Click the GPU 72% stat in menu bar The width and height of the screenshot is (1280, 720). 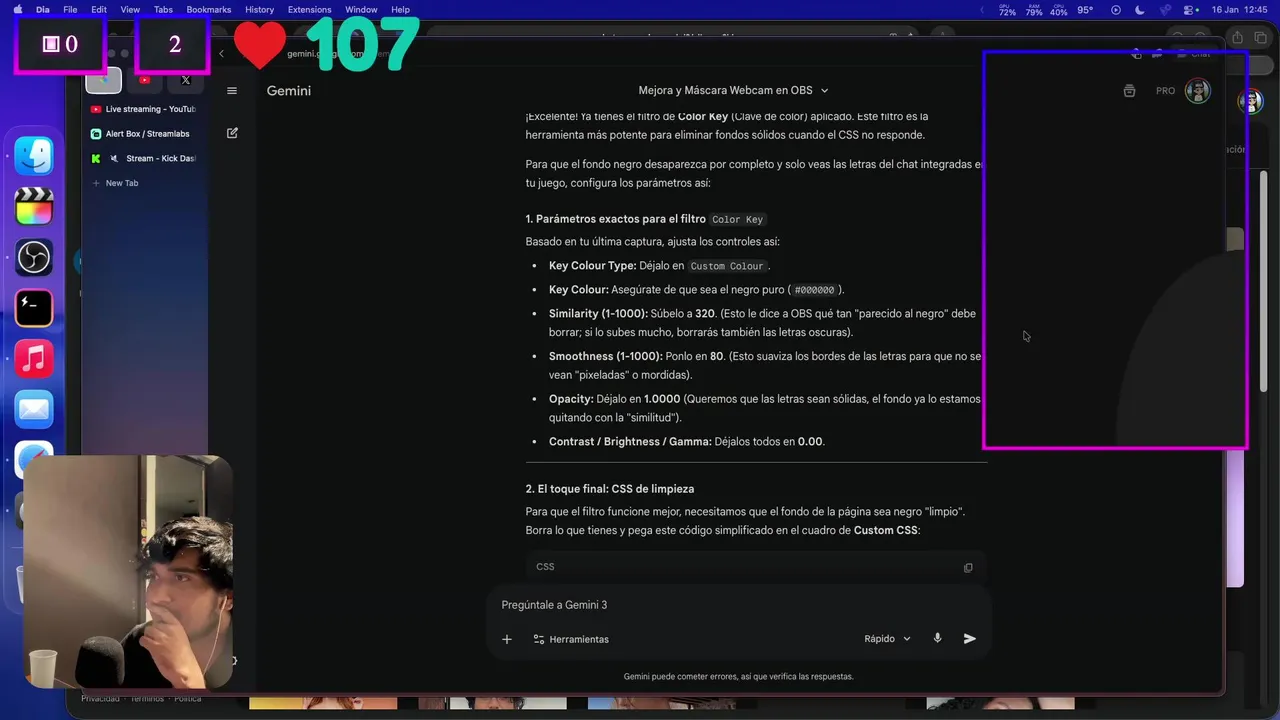pos(1007,10)
